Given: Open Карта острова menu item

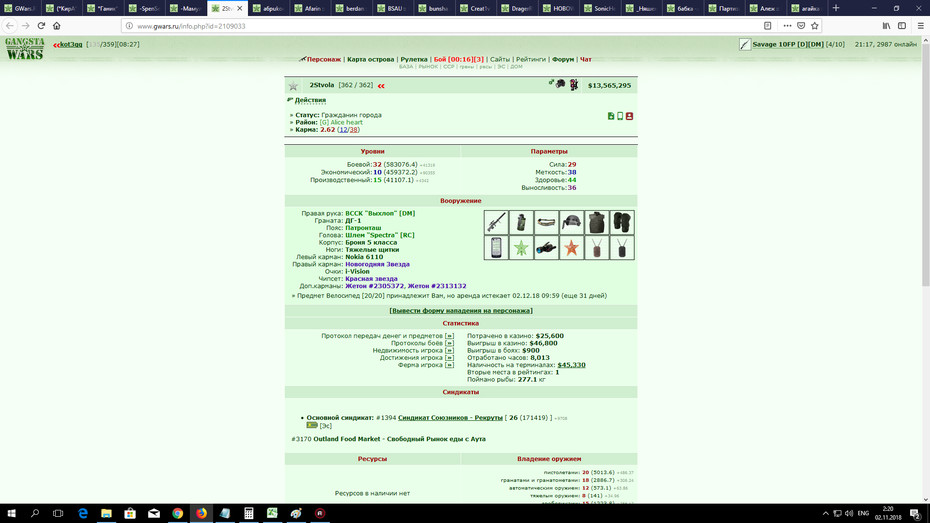Looking at the screenshot, I should (370, 59).
